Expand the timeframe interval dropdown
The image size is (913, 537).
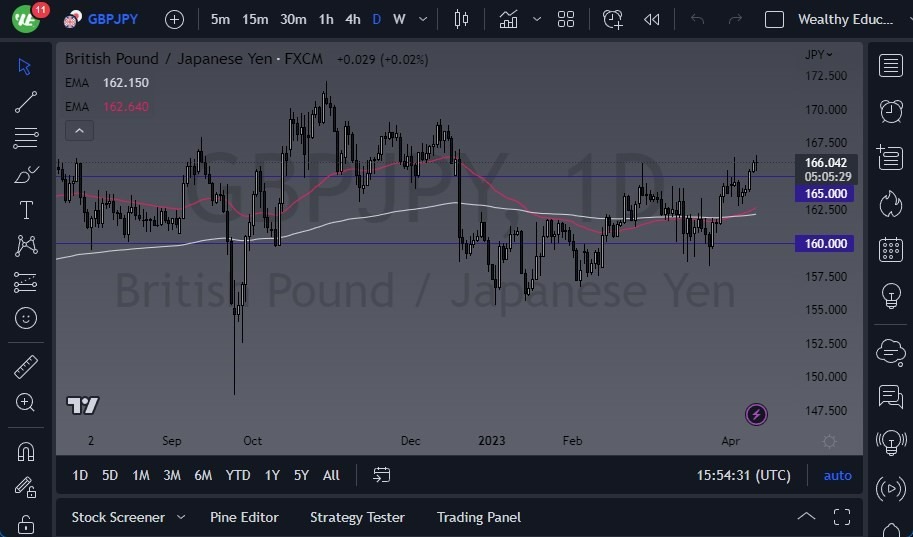coord(423,19)
